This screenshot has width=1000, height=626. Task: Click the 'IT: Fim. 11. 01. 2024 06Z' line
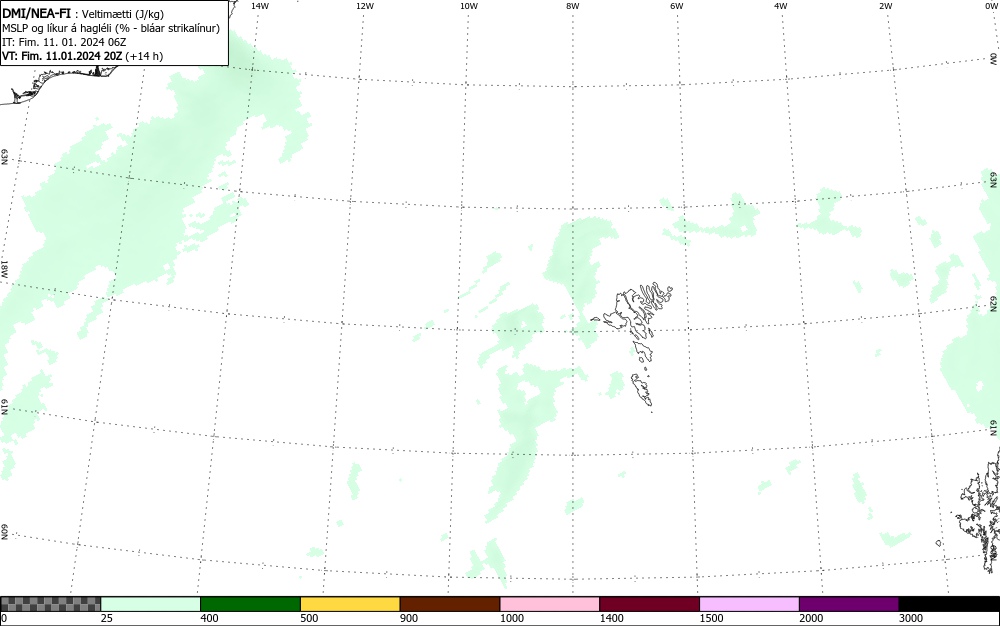point(64,42)
